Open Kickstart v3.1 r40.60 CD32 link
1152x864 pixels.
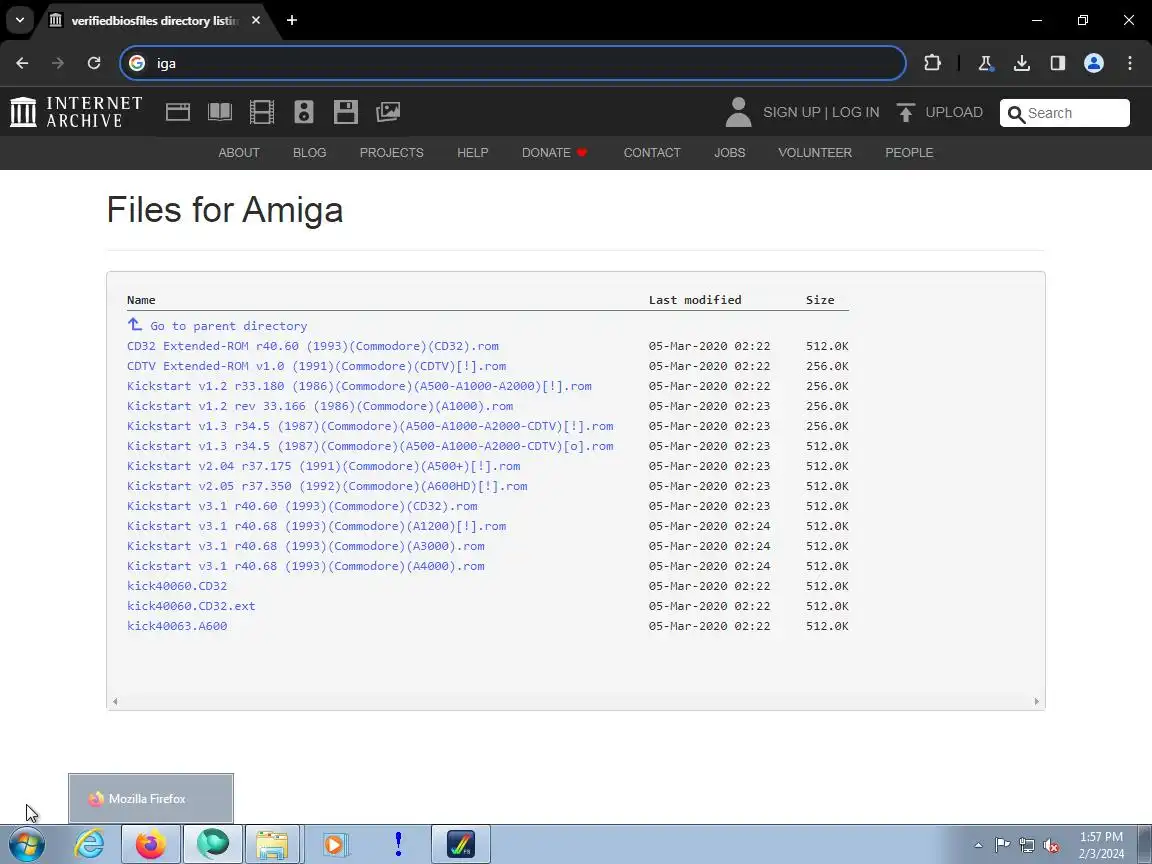click(302, 506)
